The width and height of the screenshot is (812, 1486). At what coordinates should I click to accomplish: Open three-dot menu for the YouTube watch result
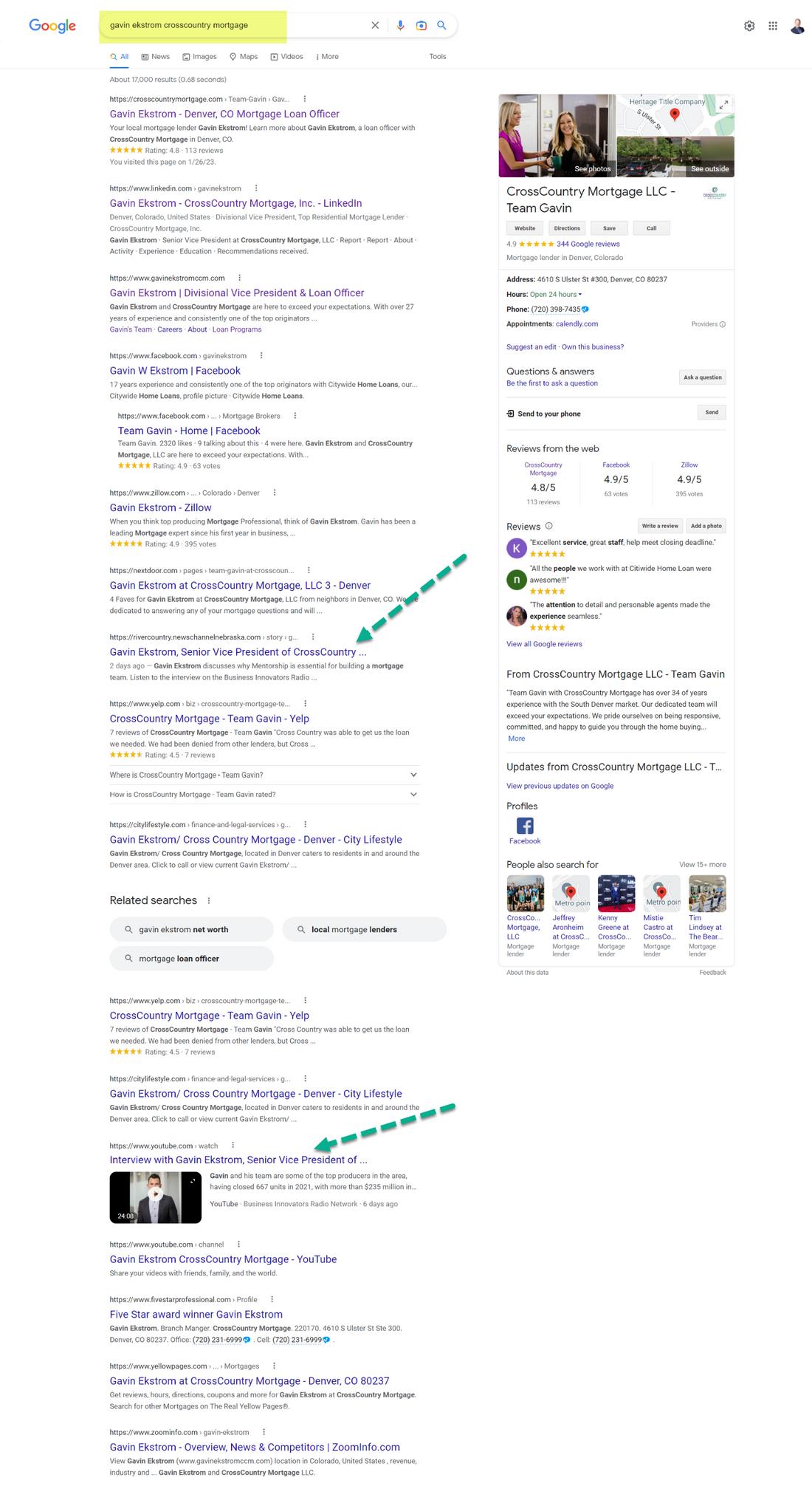tap(233, 1146)
